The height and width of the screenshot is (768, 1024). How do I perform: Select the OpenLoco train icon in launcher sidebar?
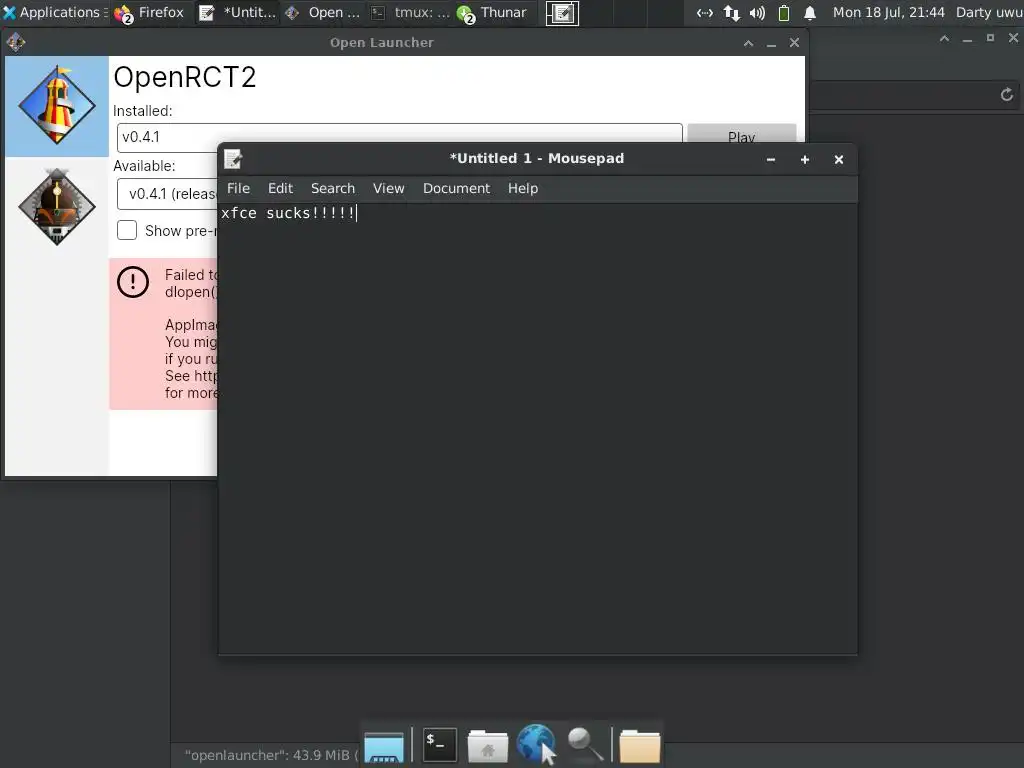57,207
